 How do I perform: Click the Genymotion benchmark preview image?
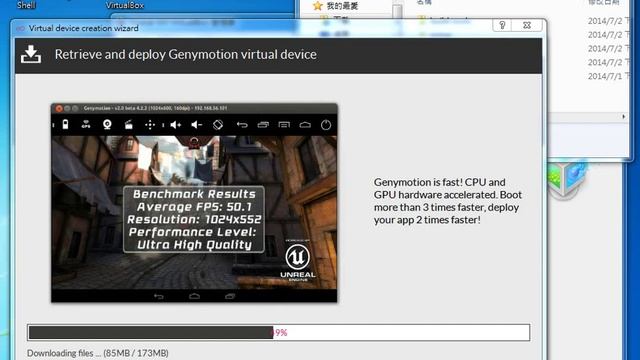click(194, 203)
